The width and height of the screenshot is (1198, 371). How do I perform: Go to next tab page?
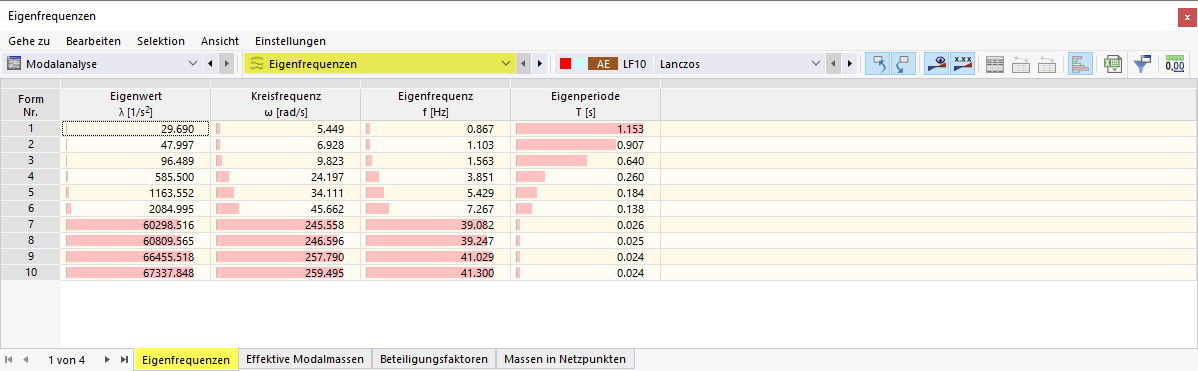107,360
